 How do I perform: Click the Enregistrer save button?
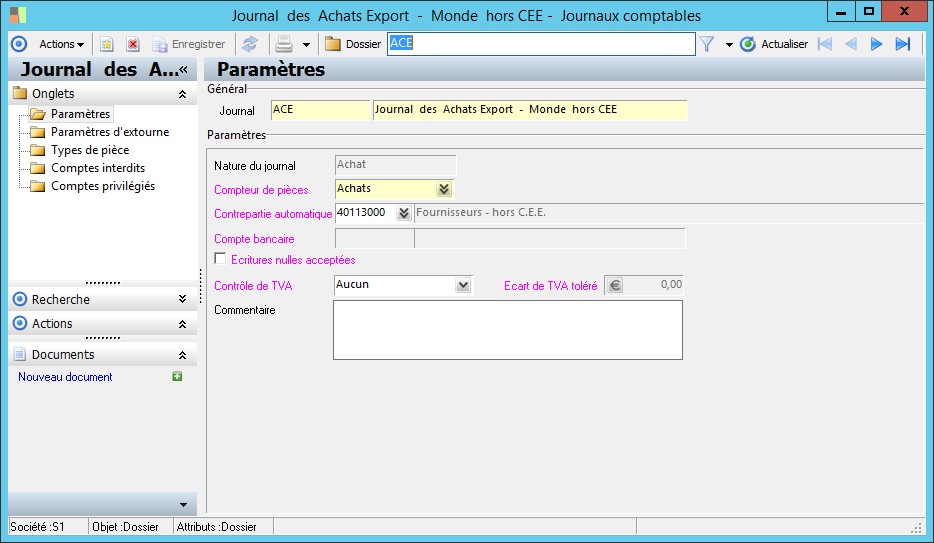point(189,44)
